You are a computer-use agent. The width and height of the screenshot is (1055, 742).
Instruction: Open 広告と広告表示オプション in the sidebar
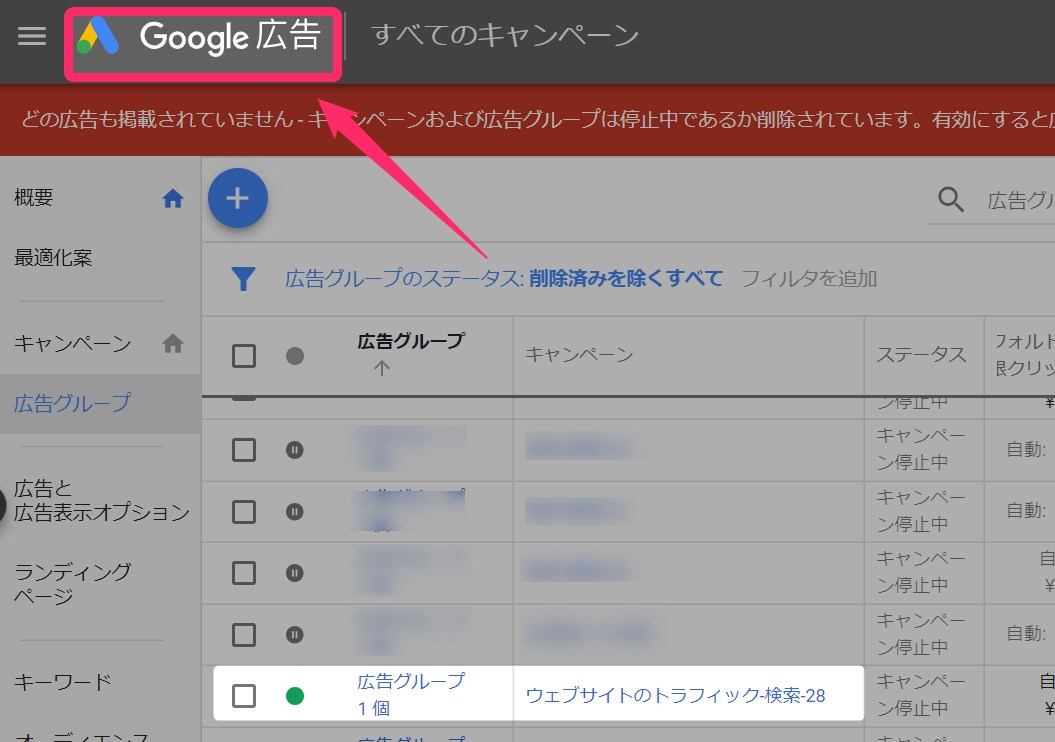102,500
